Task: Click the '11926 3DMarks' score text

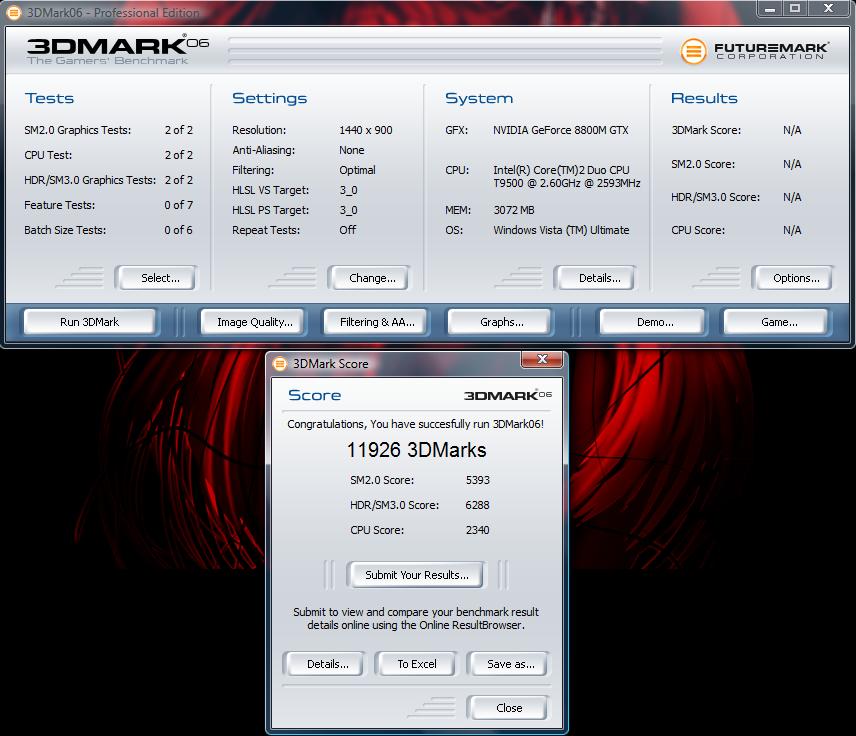Action: (416, 450)
